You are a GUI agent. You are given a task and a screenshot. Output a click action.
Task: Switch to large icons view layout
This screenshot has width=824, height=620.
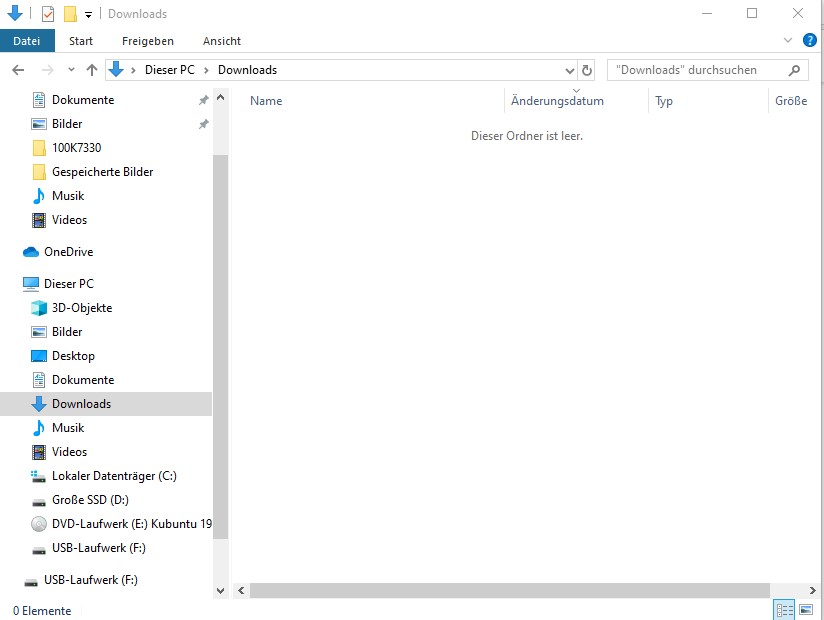point(806,610)
